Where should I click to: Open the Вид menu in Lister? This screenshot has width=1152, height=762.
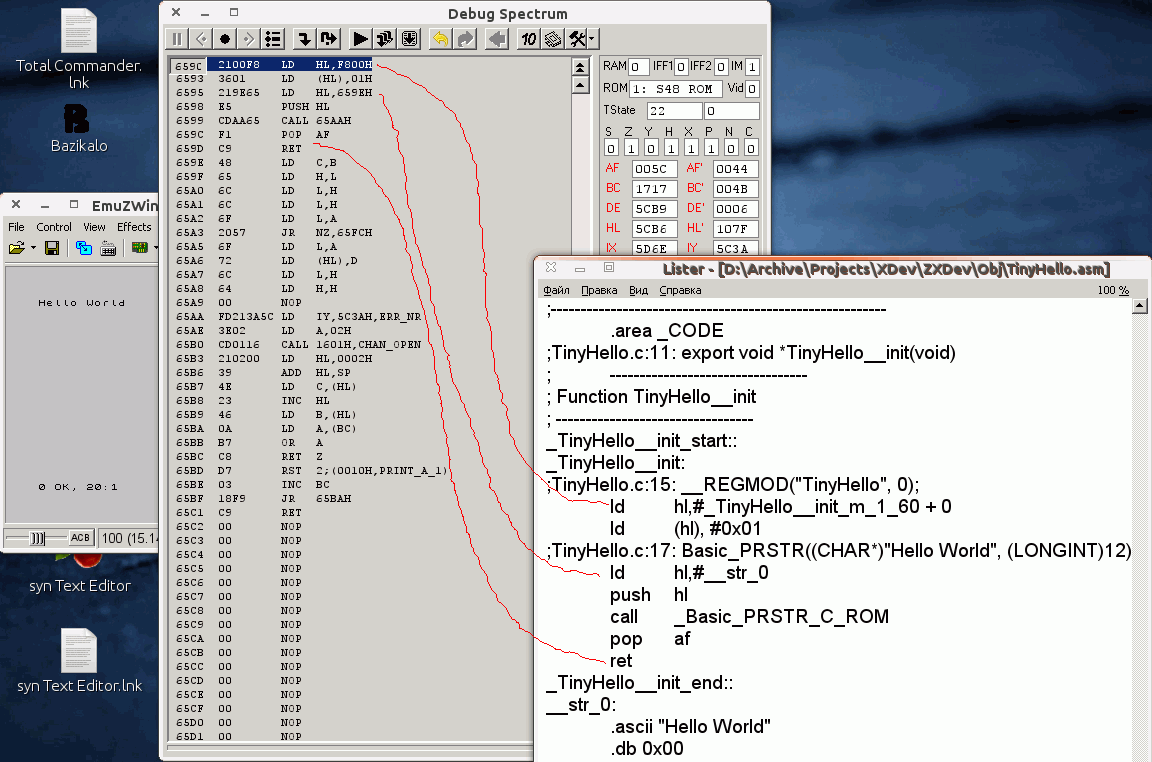638,290
